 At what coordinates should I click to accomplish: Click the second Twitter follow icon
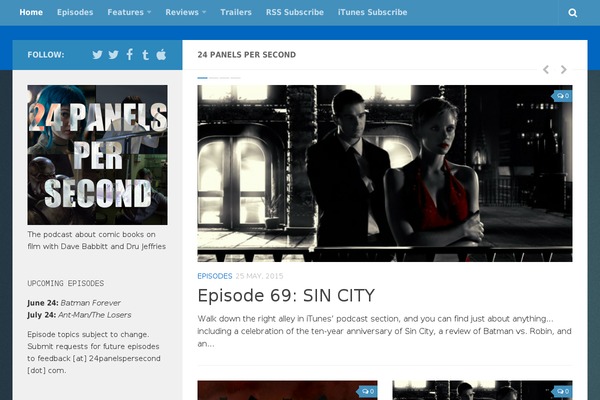113,55
